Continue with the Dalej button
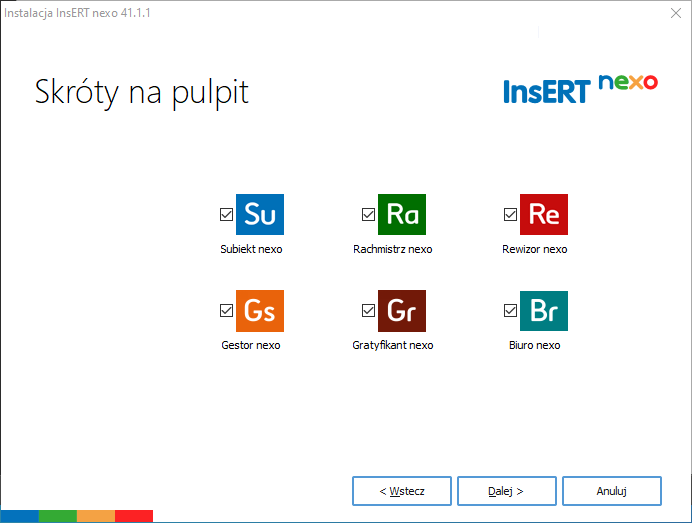 [507, 491]
